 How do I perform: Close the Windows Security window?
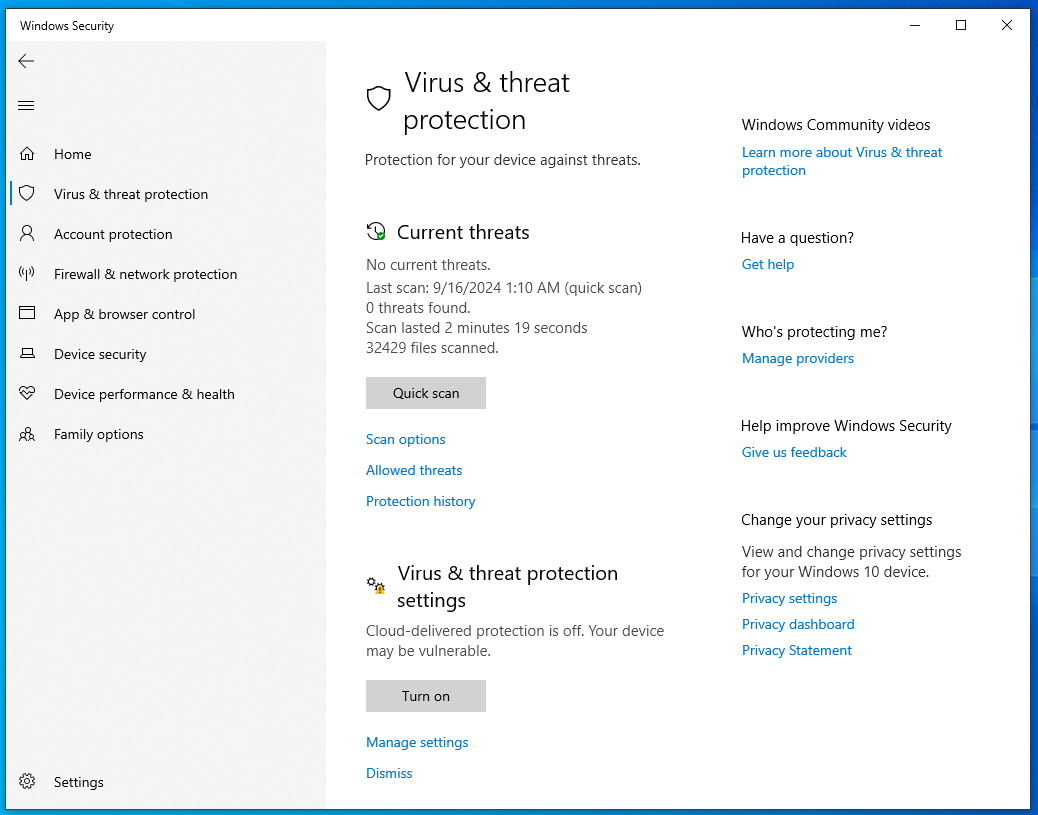(1007, 25)
